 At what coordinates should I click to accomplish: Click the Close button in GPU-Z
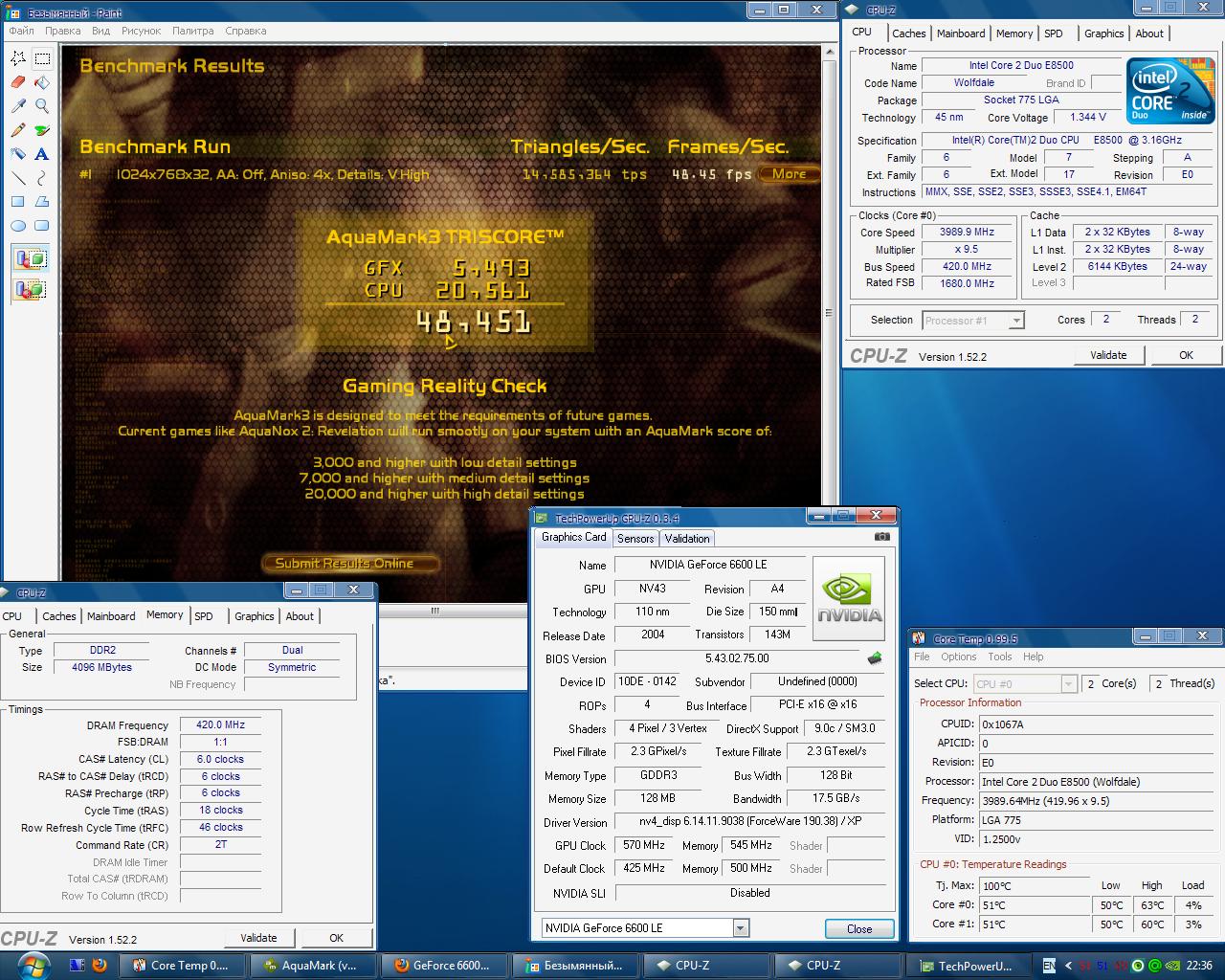[x=859, y=929]
